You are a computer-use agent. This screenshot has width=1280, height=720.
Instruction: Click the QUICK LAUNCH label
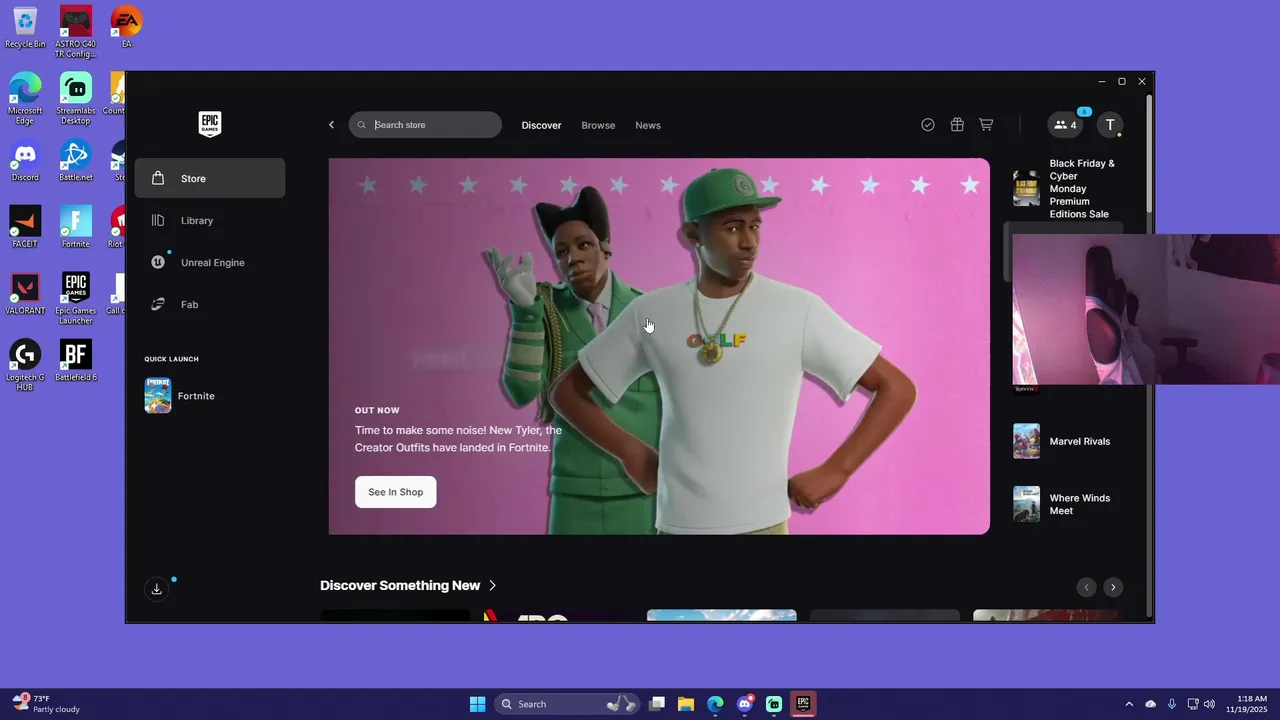tap(171, 359)
